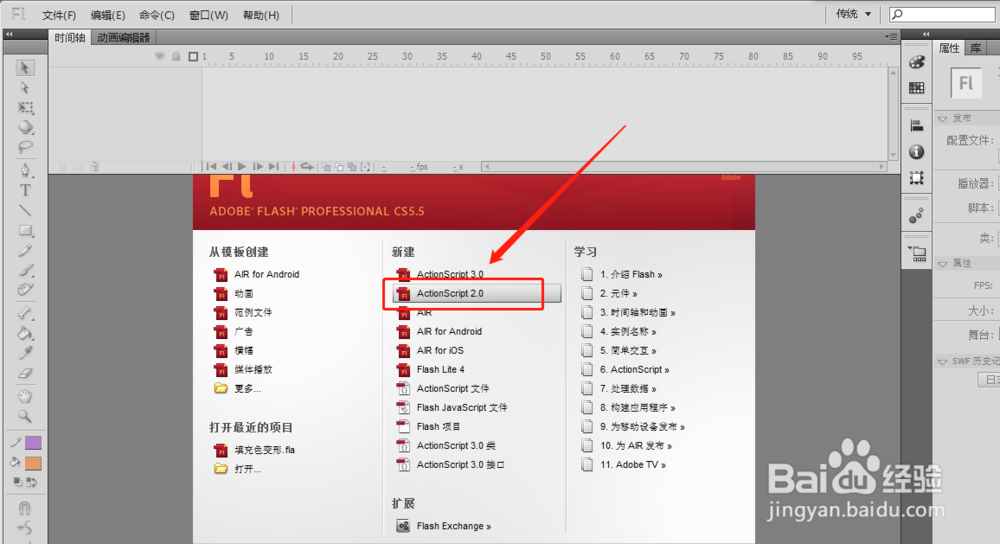The height and width of the screenshot is (544, 1000).
Task: Click the orange fill color swatch
Action: tap(33, 463)
